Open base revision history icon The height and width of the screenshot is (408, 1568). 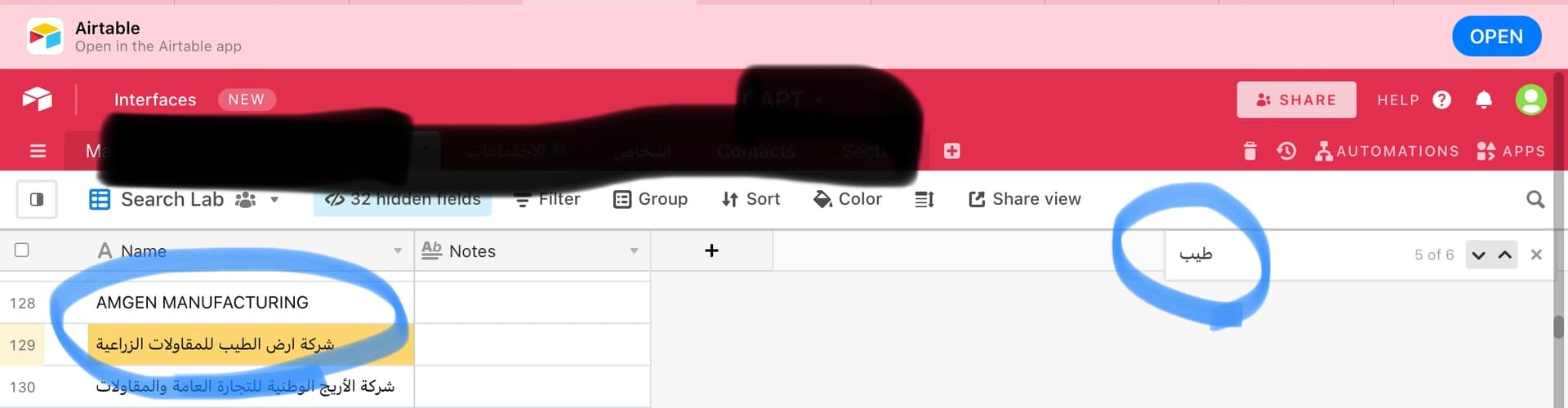point(1286,151)
